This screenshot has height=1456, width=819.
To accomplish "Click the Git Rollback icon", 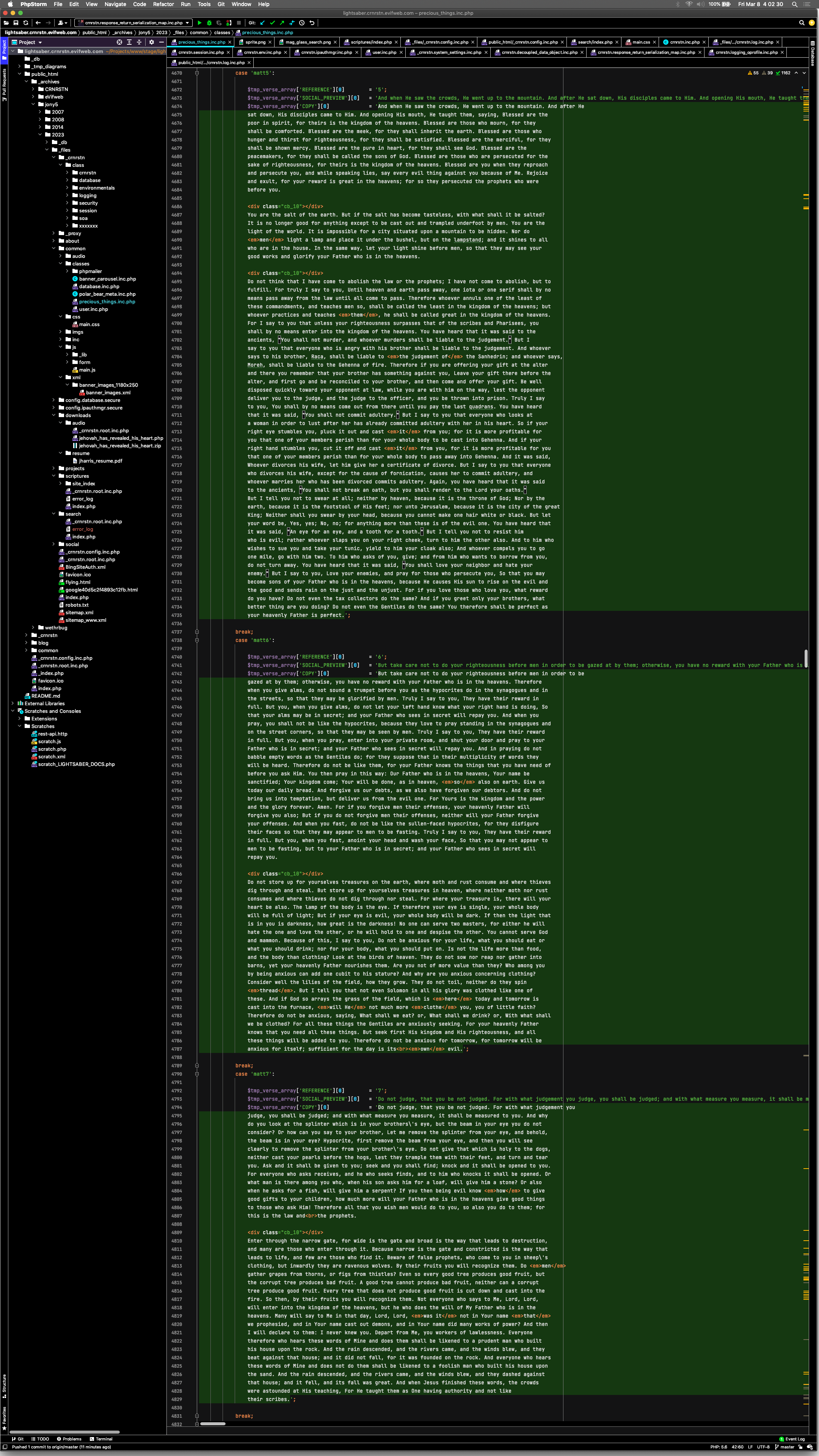I will point(312,23).
